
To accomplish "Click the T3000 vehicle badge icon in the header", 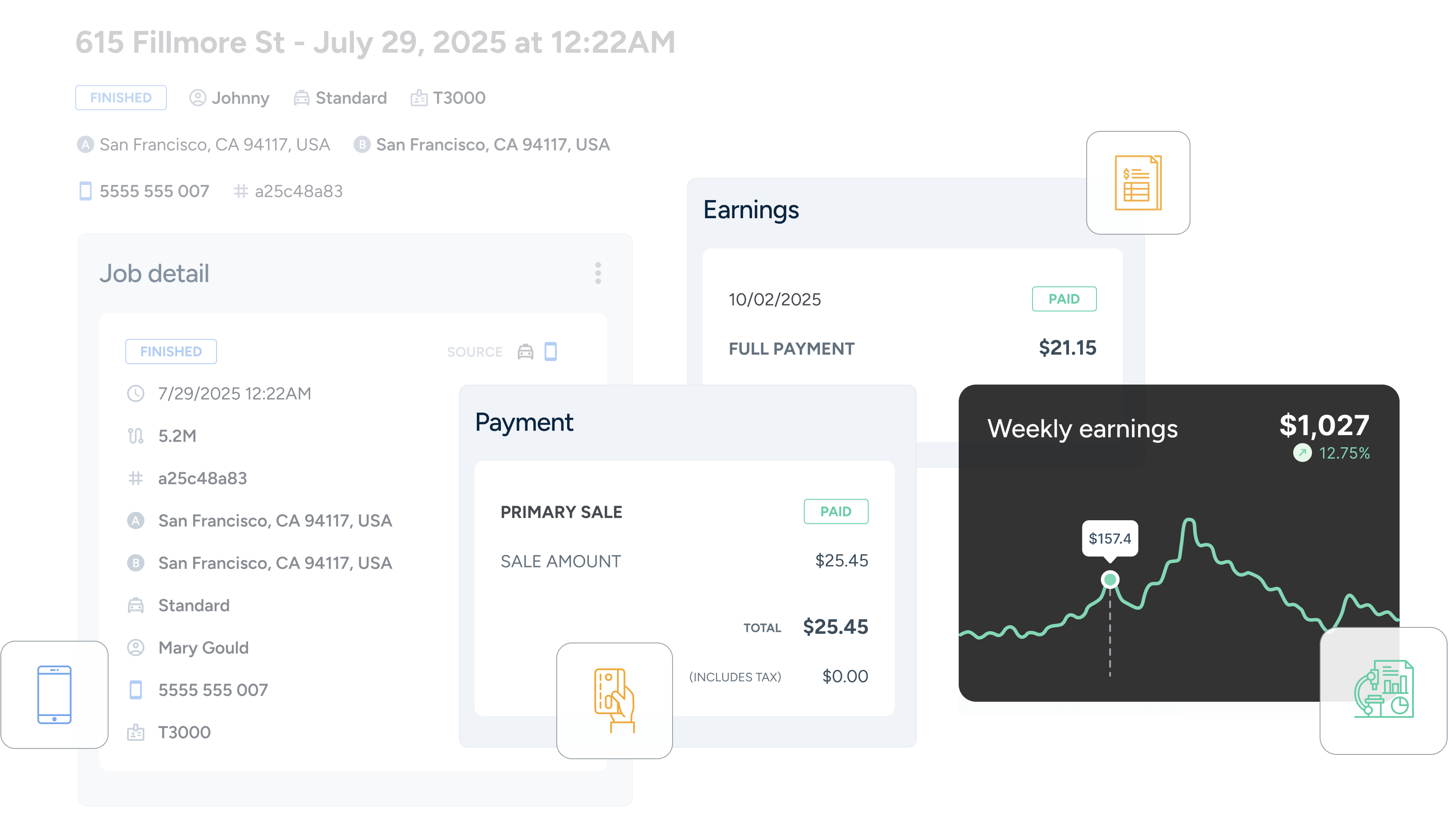I will coord(419,98).
